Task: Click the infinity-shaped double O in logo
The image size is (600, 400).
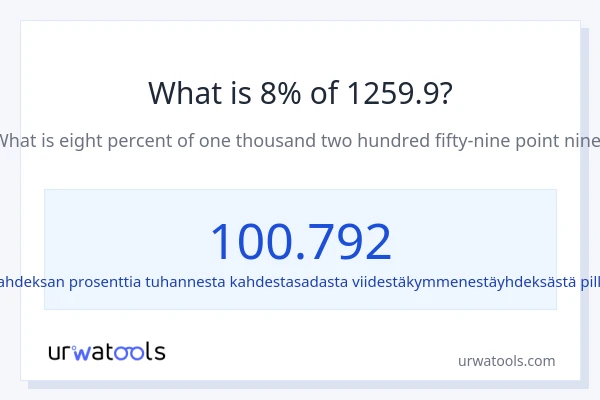Action: point(130,352)
